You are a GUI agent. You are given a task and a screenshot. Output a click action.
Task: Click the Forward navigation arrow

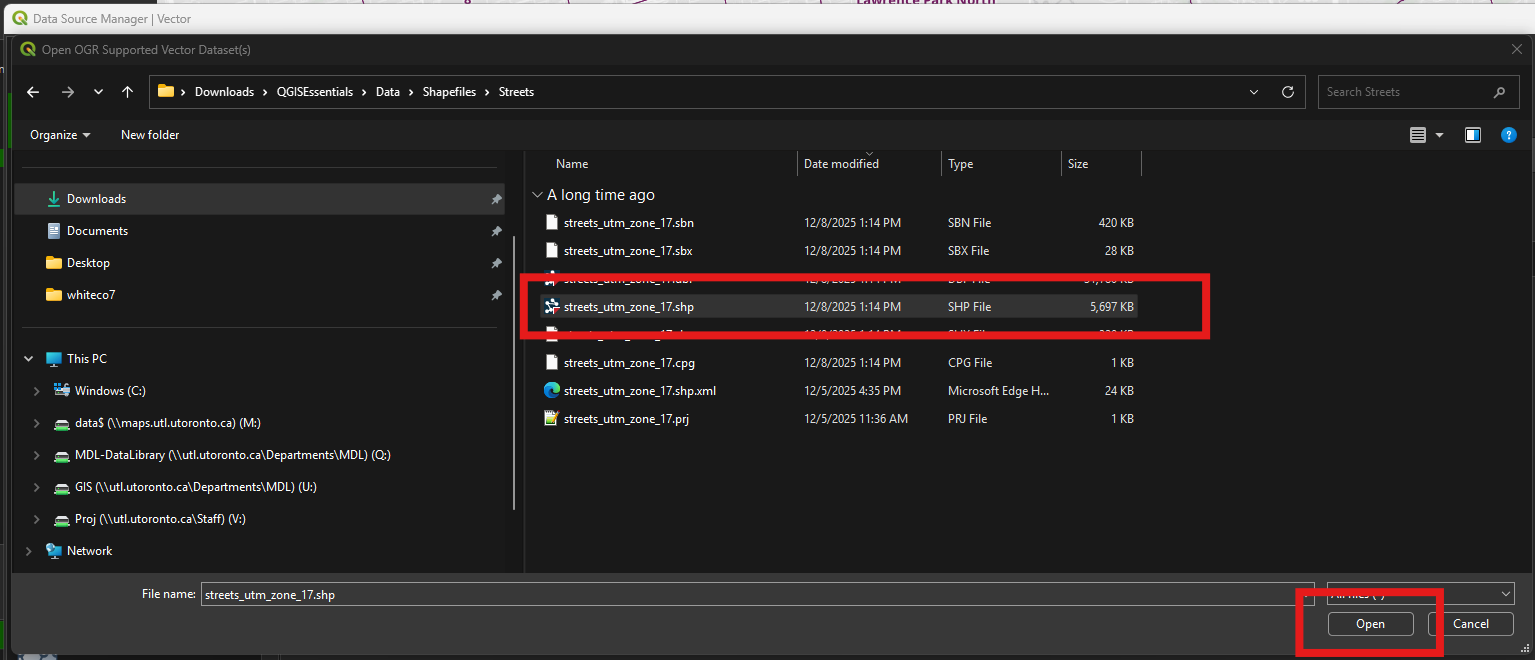click(68, 92)
